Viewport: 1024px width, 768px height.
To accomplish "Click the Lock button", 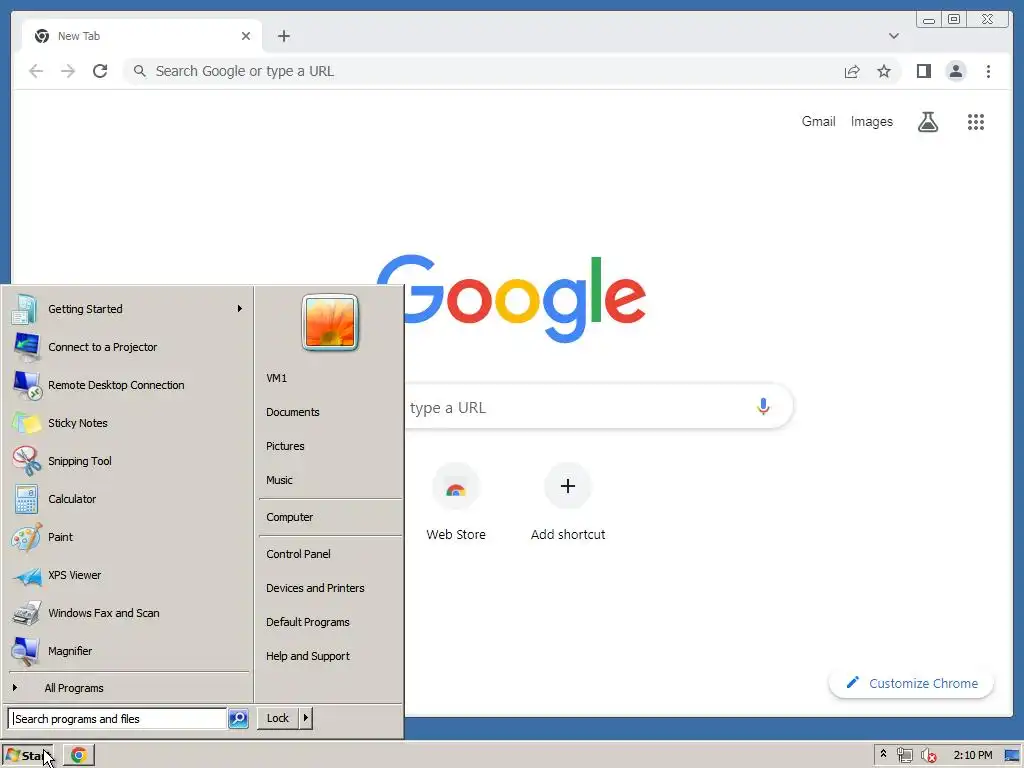I will tap(278, 718).
